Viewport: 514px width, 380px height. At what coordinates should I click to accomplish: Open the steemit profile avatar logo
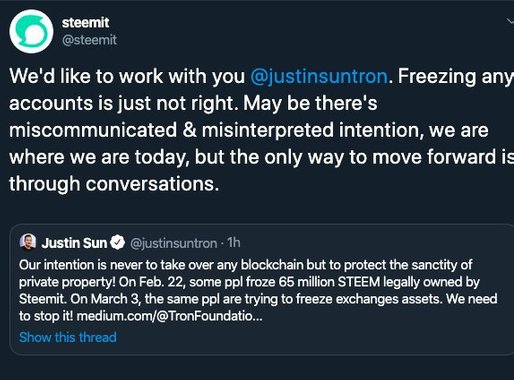pyautogui.click(x=31, y=32)
